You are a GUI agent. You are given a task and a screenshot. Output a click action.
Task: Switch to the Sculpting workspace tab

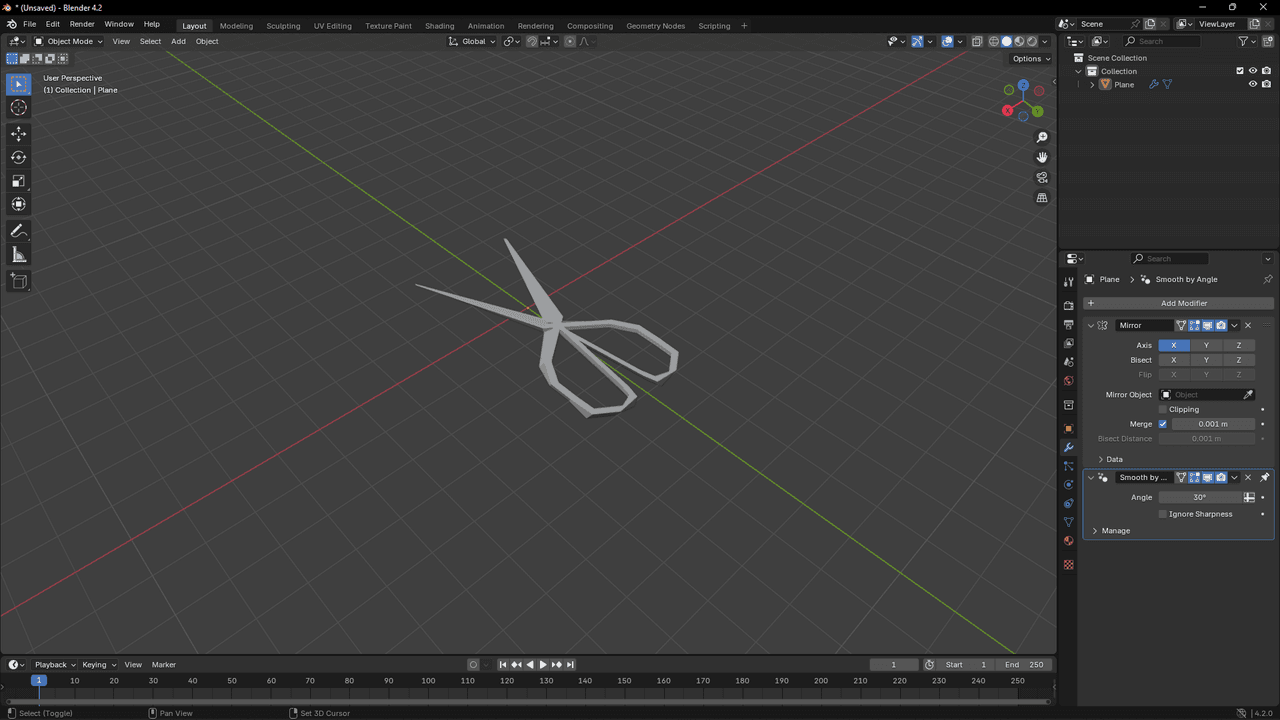point(283,26)
